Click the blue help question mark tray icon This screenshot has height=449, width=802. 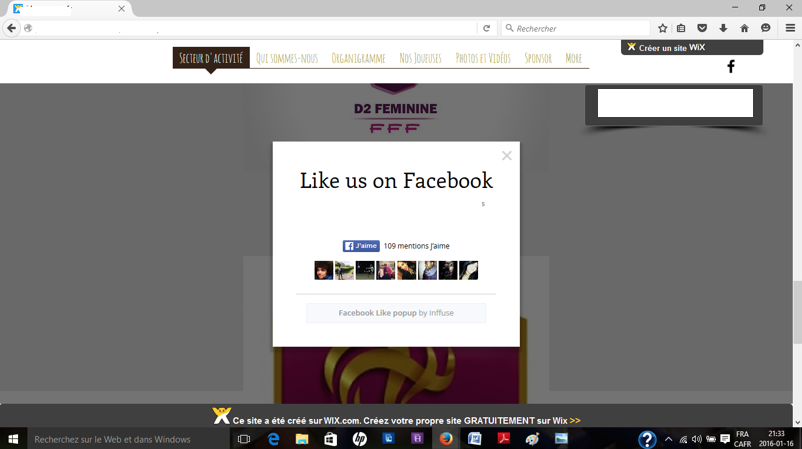[647, 439]
